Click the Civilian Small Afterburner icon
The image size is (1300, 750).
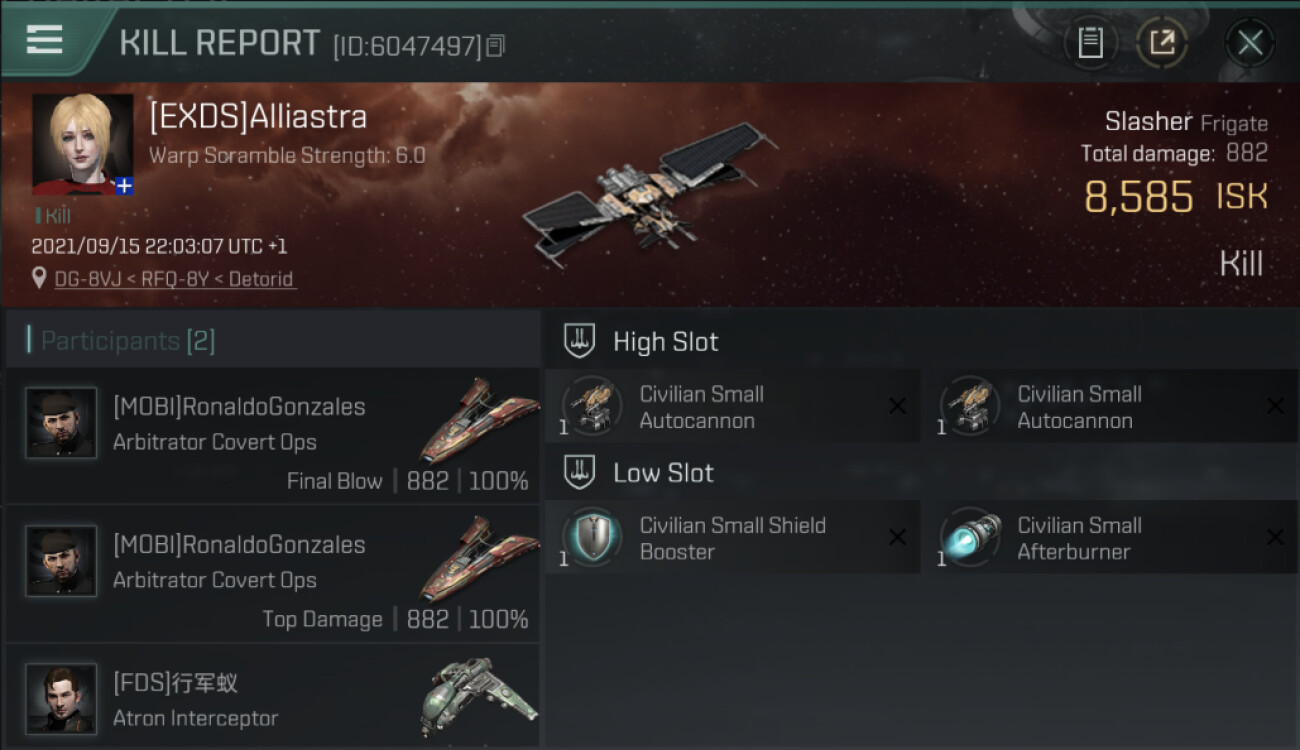point(969,538)
